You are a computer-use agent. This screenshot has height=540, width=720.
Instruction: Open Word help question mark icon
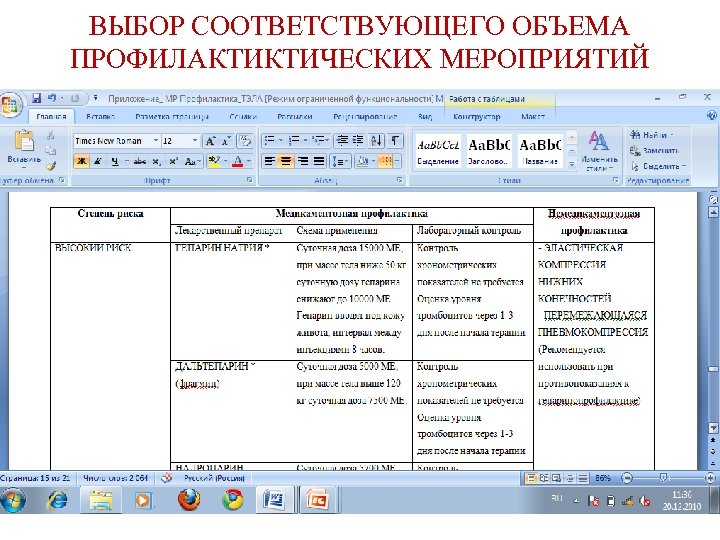pos(712,115)
